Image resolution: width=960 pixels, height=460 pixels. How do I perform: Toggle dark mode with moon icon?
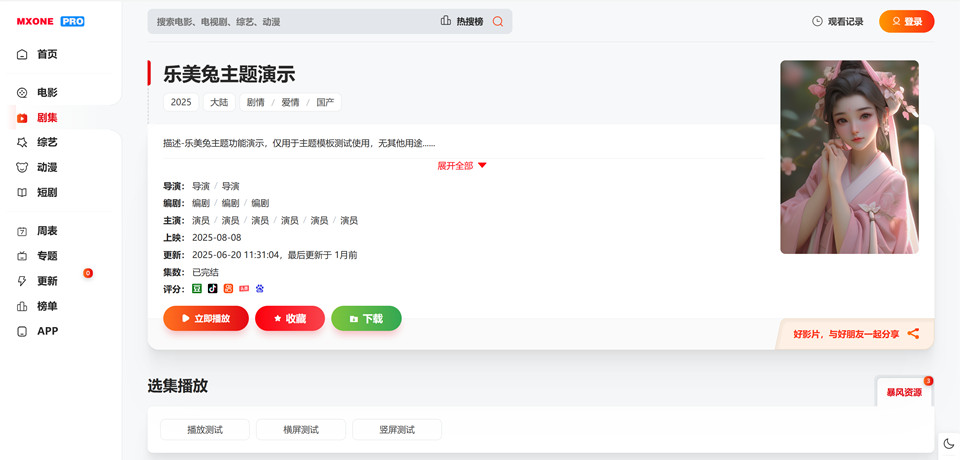(x=948, y=444)
